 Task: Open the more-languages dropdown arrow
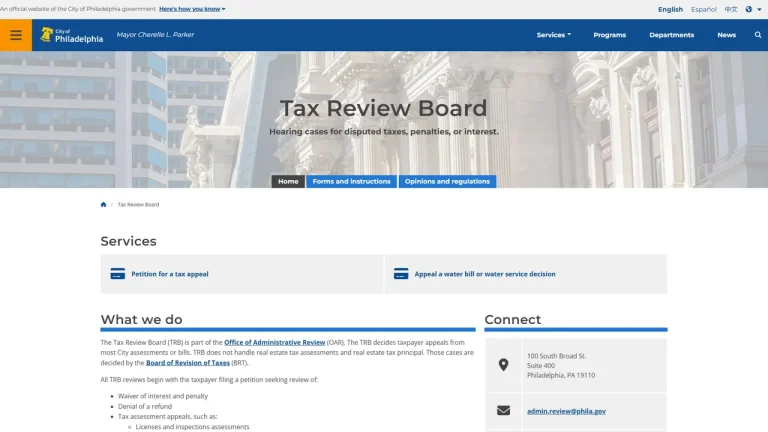click(x=759, y=9)
